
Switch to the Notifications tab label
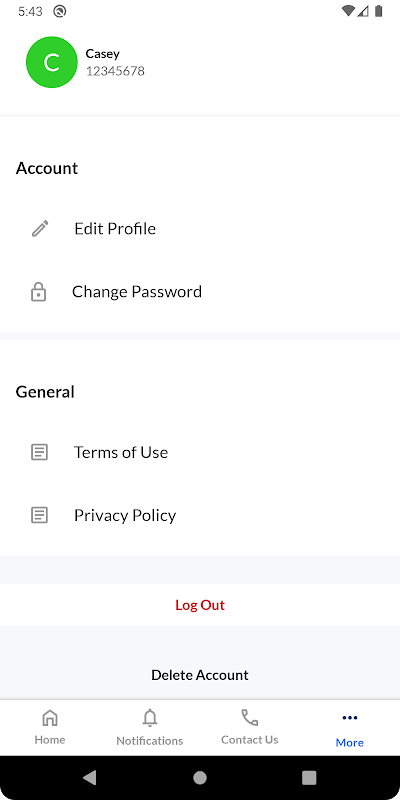click(149, 740)
